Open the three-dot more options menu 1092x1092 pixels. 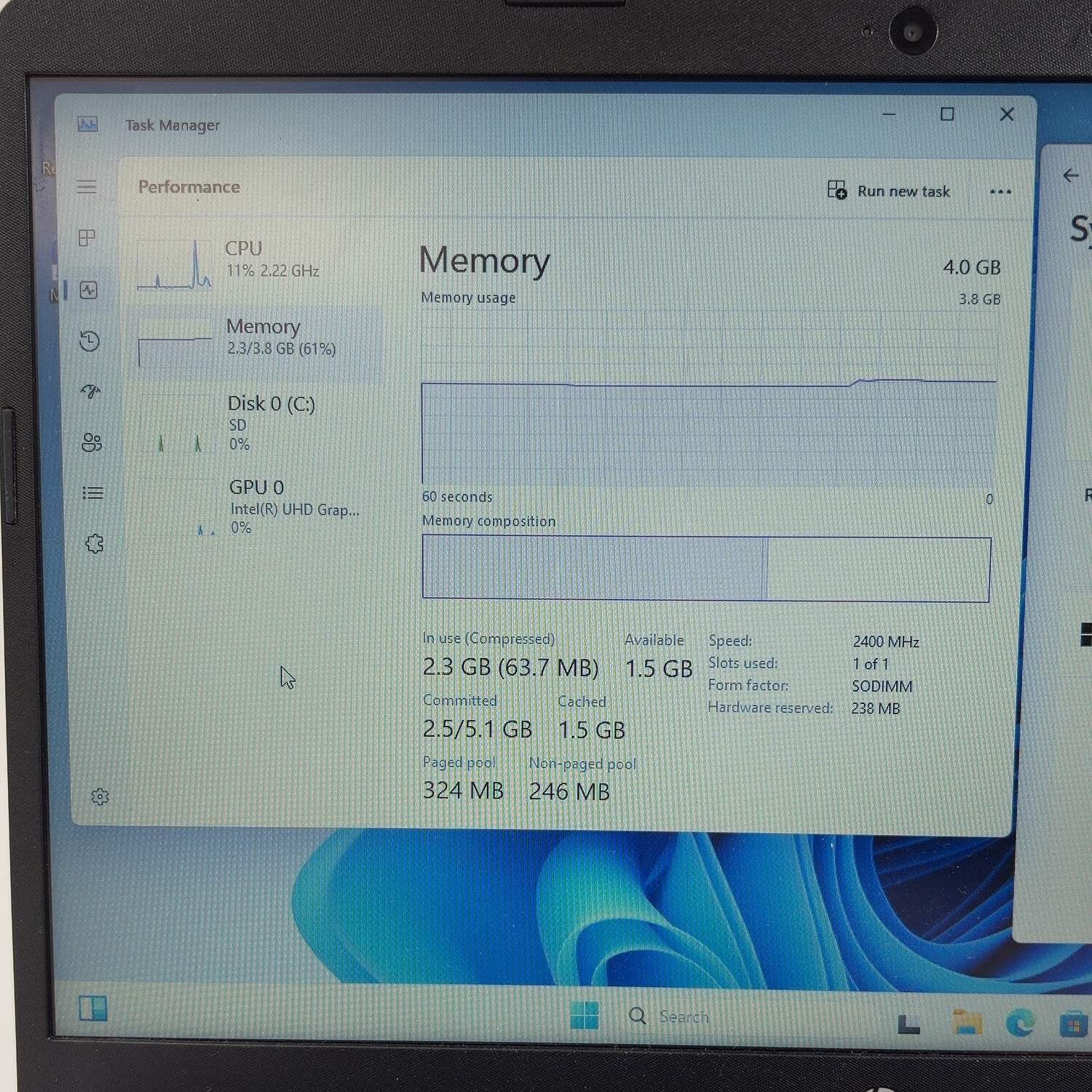coord(1000,192)
